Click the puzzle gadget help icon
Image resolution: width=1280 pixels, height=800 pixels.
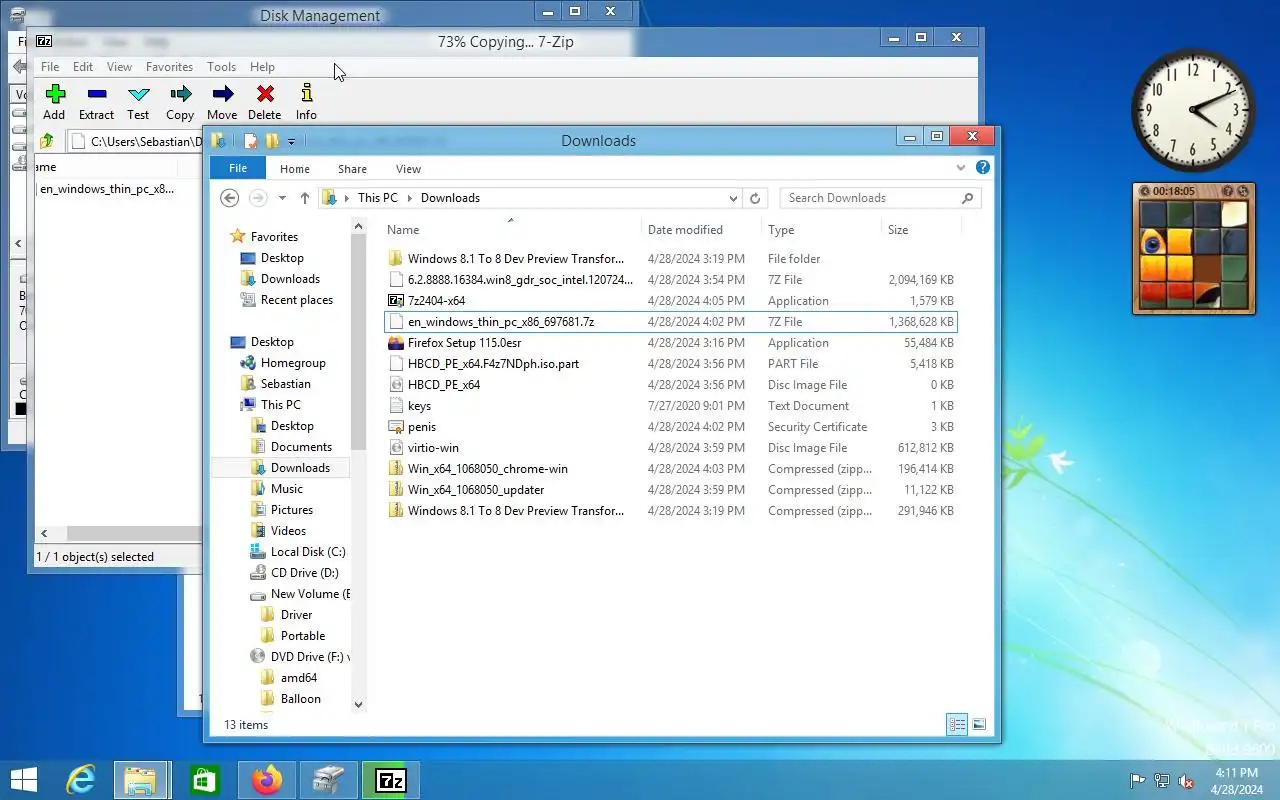coord(1228,191)
